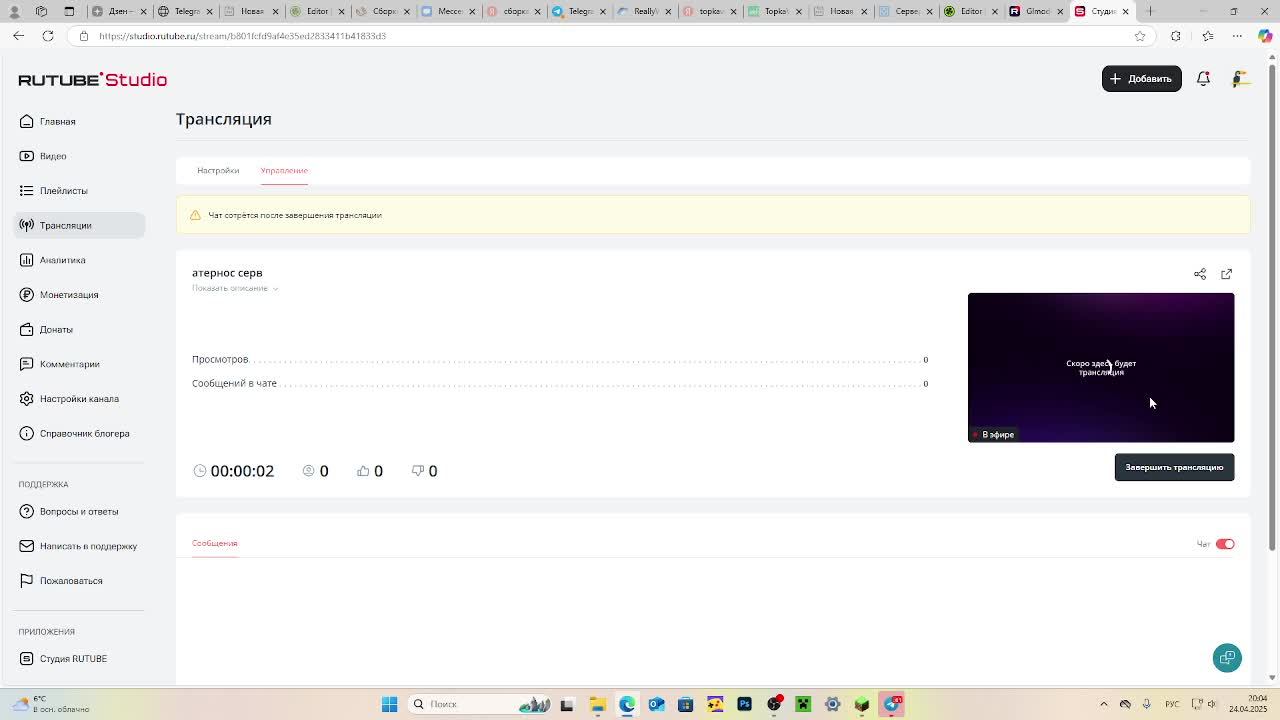Expand Показать описание
The image size is (1280, 720).
235,288
